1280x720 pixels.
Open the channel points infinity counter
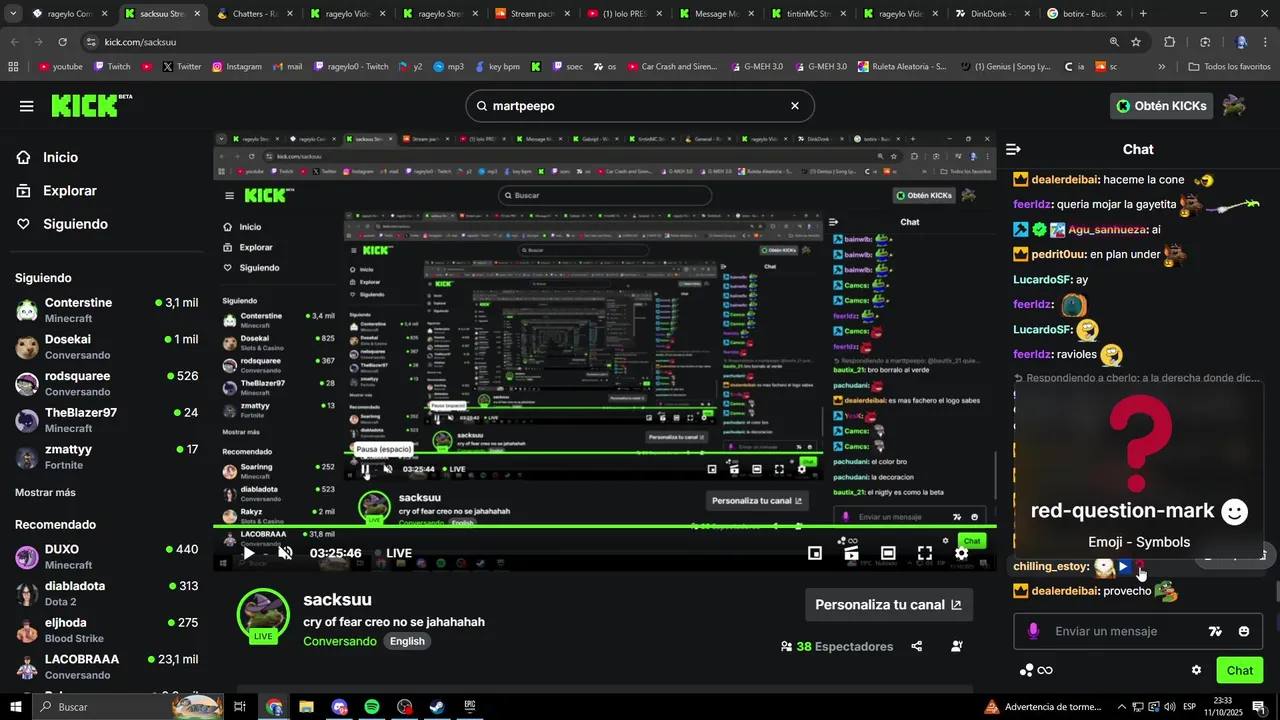pos(1036,670)
